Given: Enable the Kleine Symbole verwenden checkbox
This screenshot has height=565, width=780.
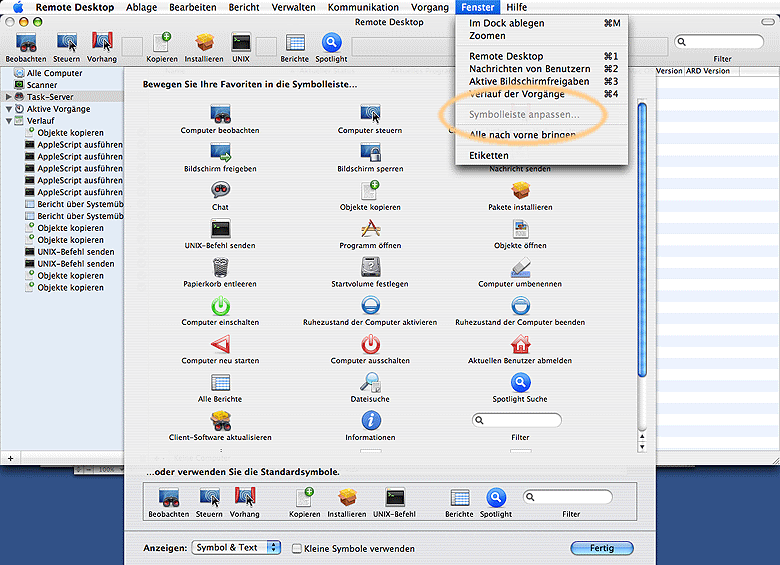Looking at the screenshot, I should click(x=297, y=548).
